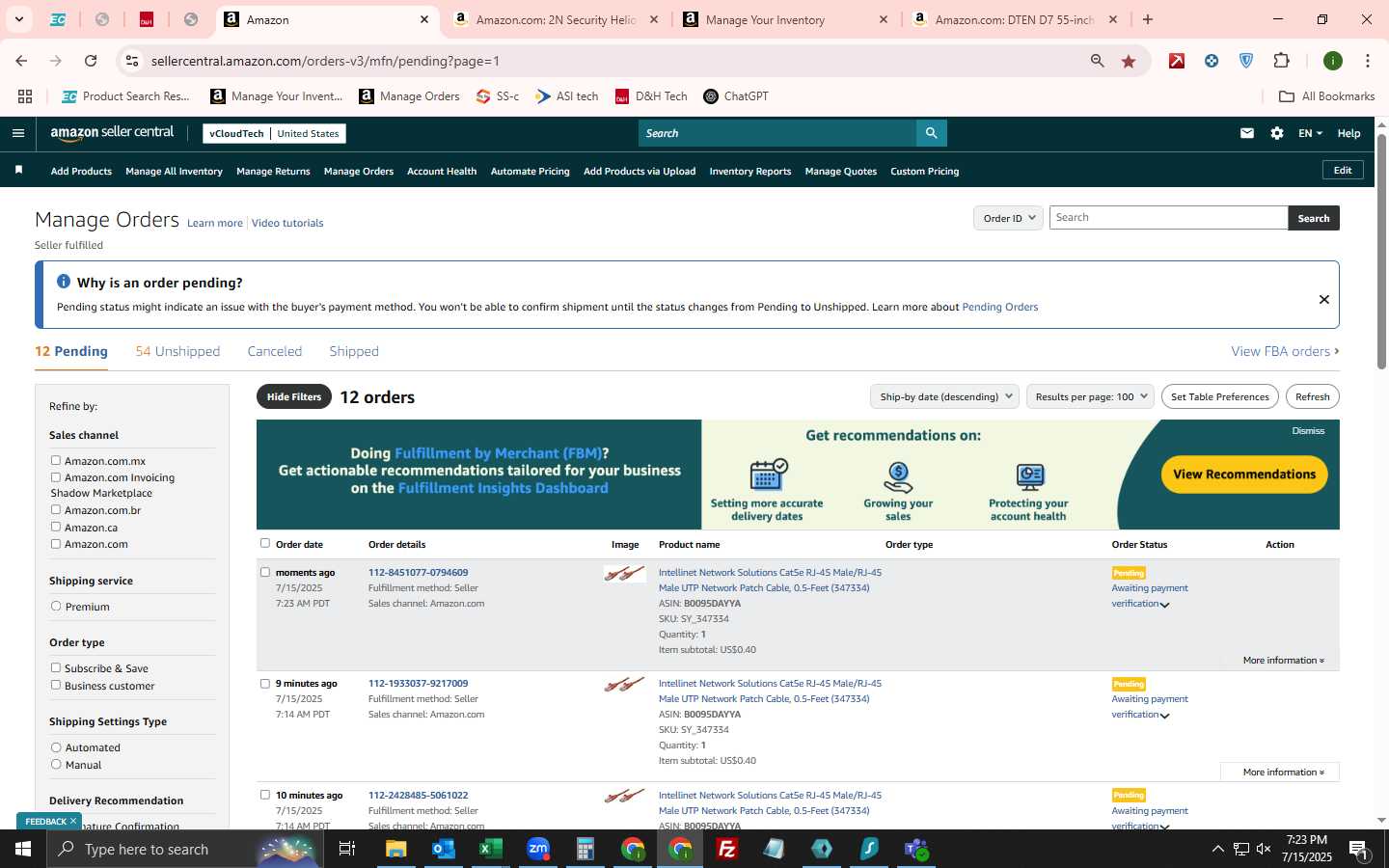Open the Order ID search type dropdown
1389x868 pixels.
1008,218
